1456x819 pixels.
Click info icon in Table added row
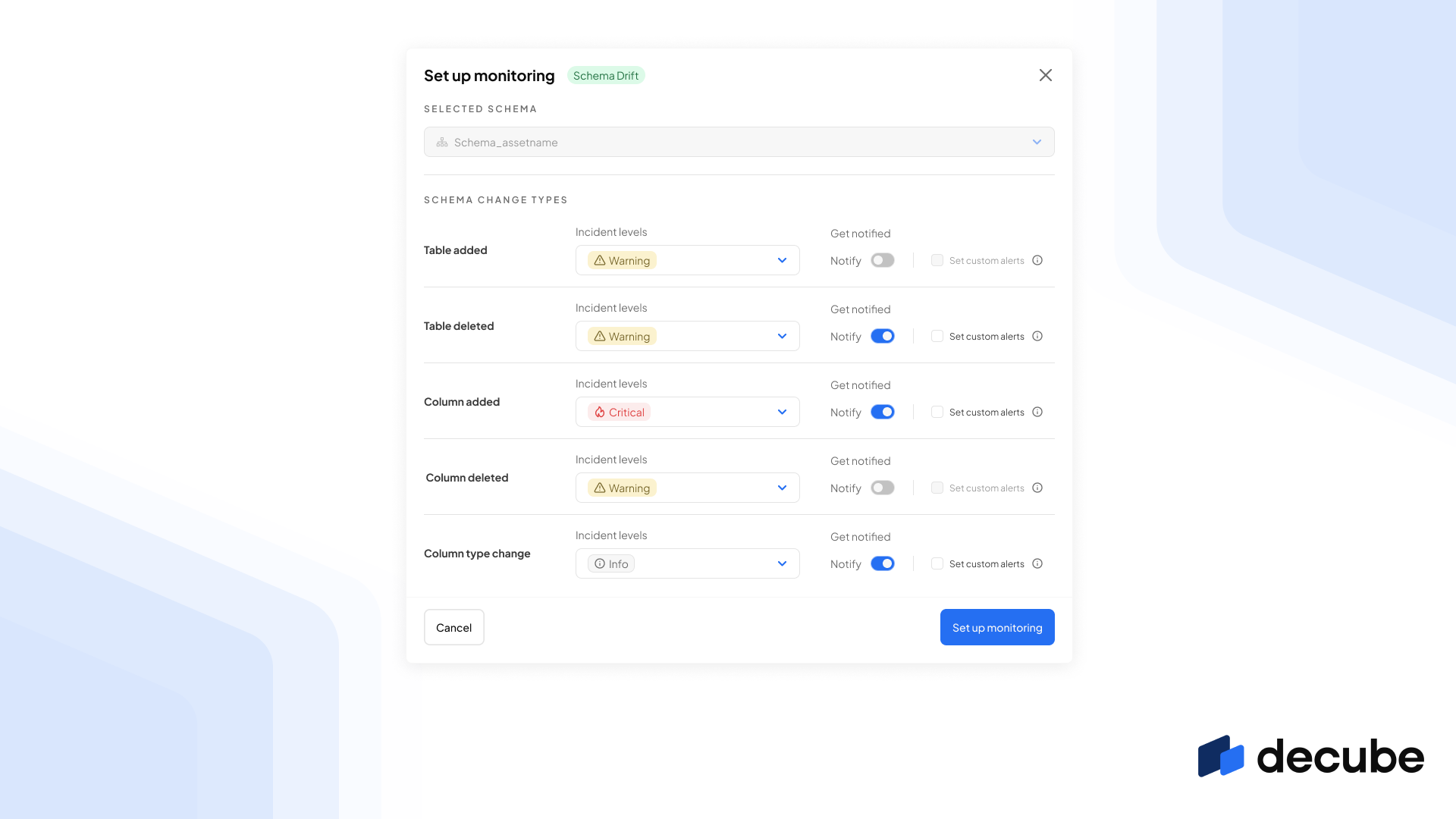(1037, 260)
